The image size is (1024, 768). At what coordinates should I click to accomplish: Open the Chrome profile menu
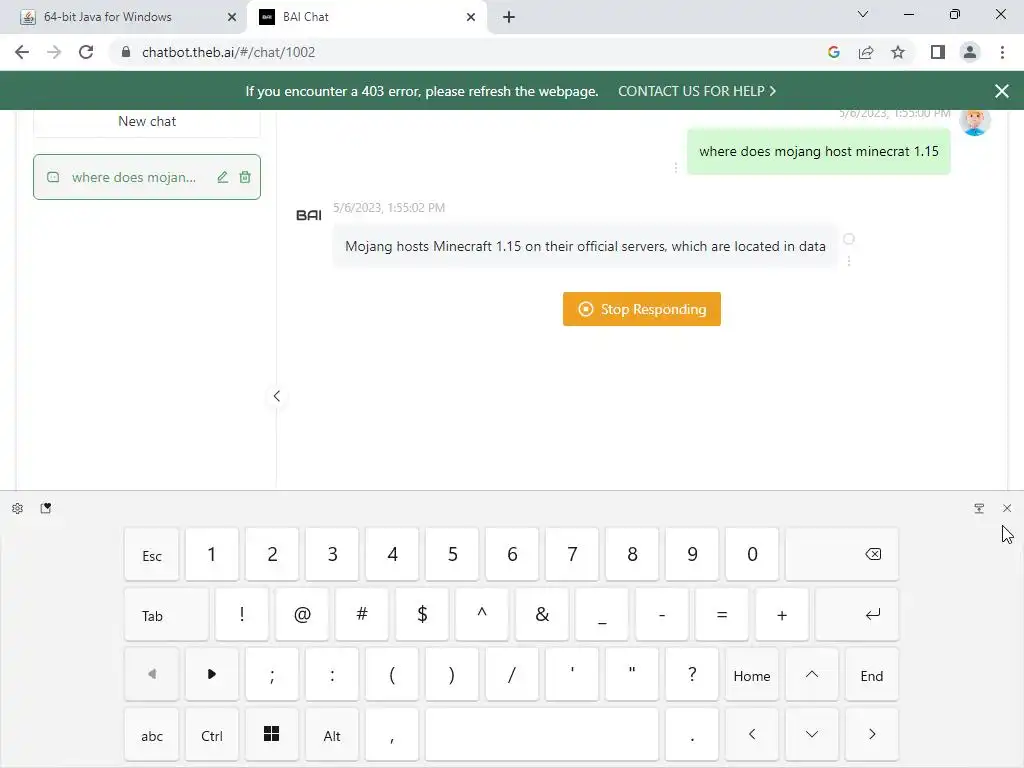970,52
